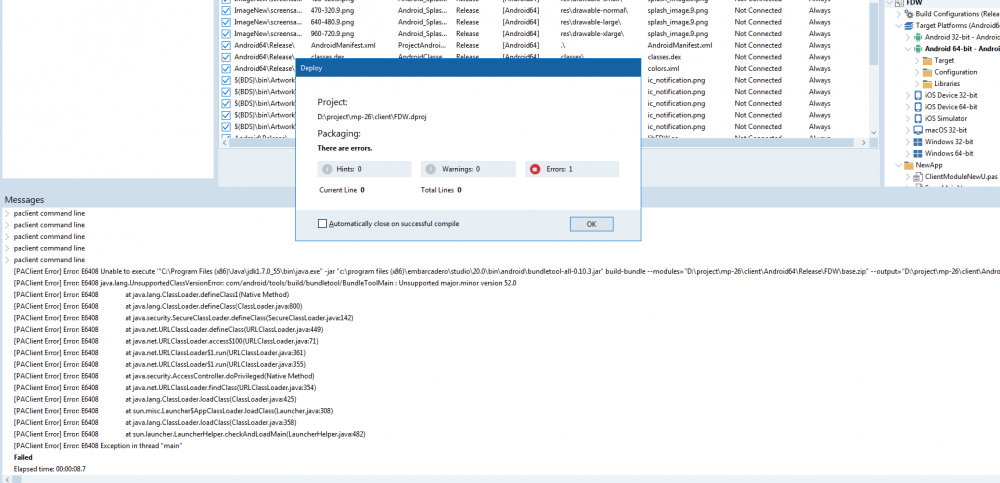The height and width of the screenshot is (483, 1000).
Task: Expand the Libraries folder node
Action: pyautogui.click(x=917, y=84)
